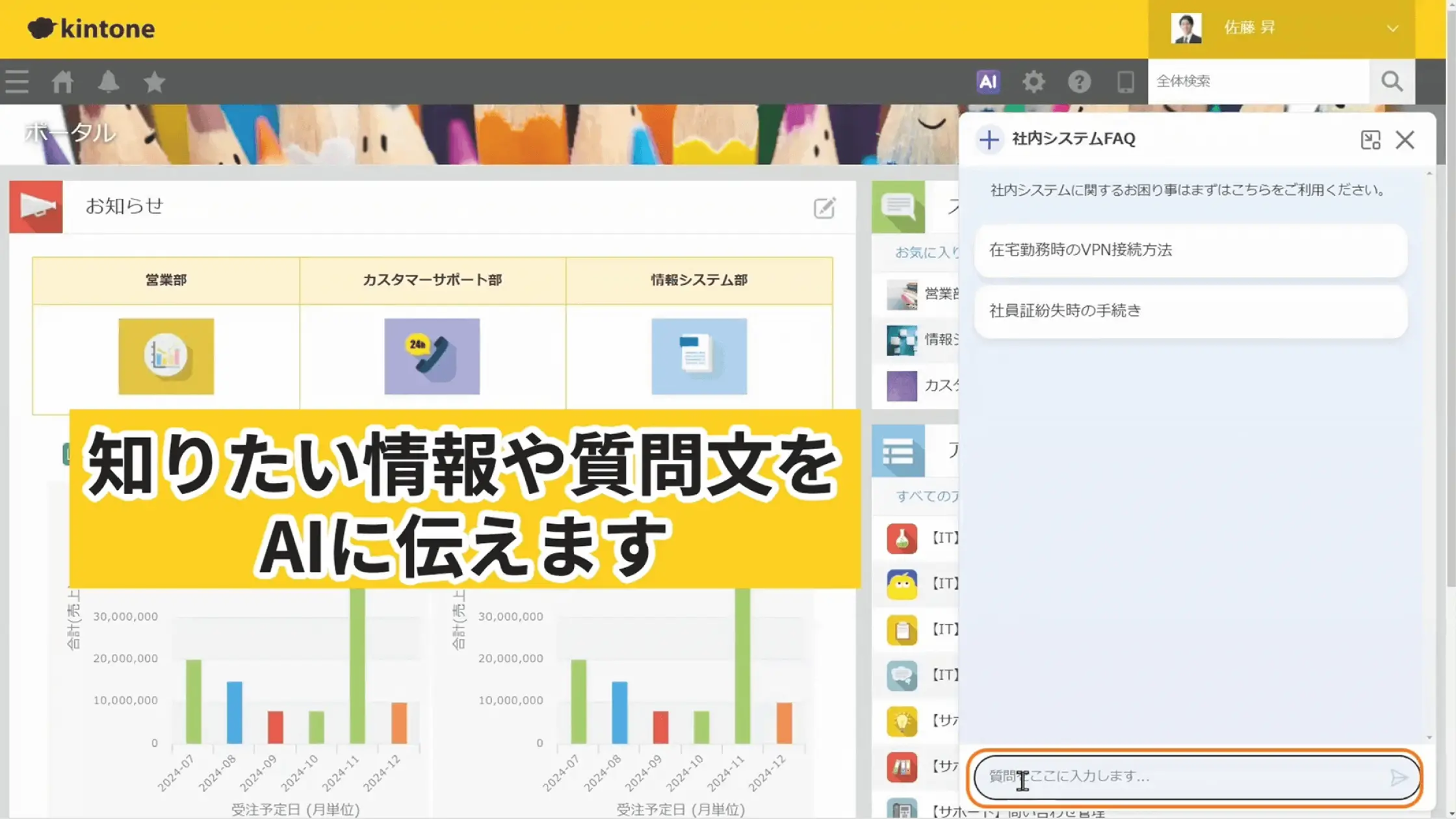Open the notifications bell
The width and height of the screenshot is (1456, 819).
pyautogui.click(x=109, y=82)
